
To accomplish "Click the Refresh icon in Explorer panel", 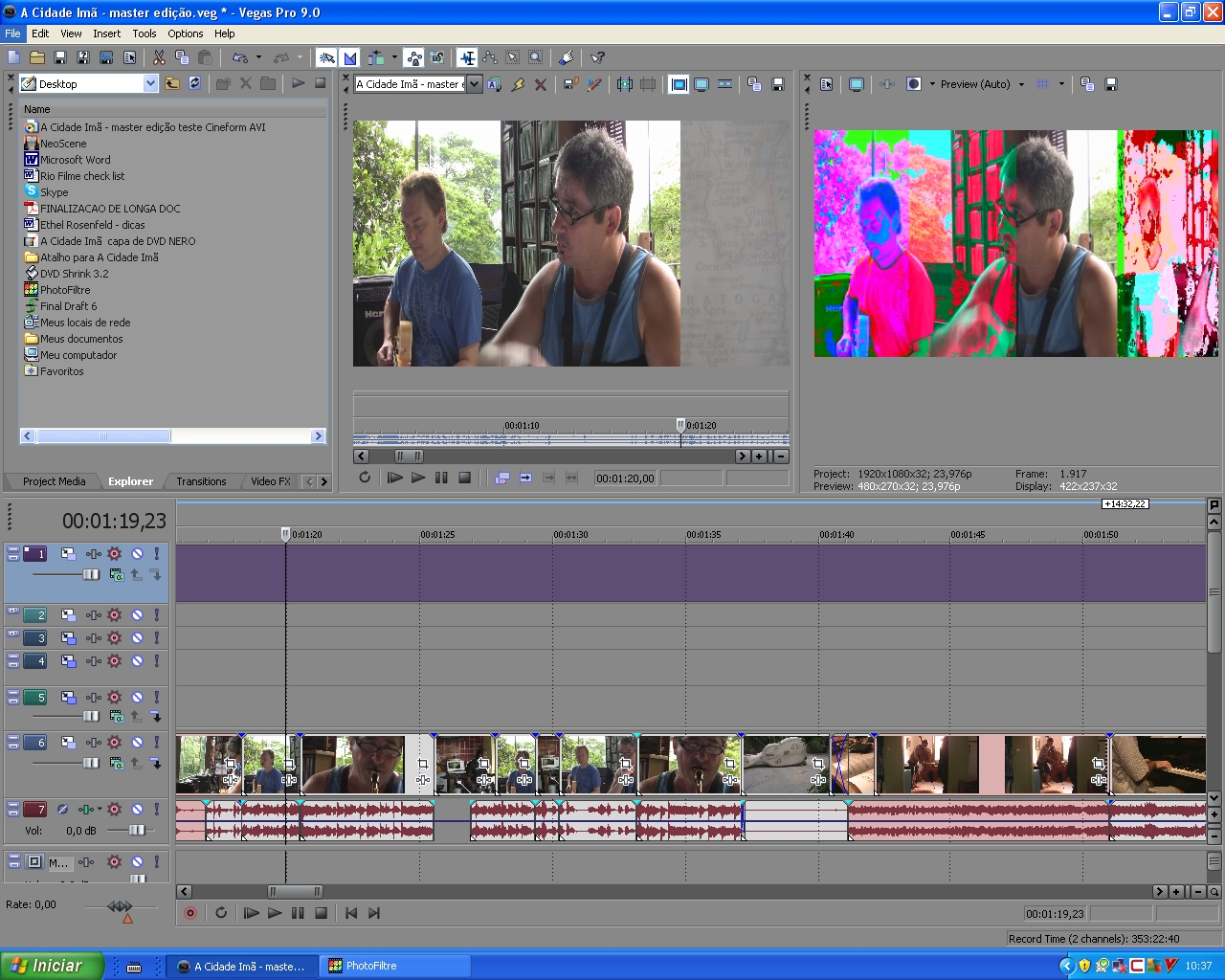I will 195,83.
